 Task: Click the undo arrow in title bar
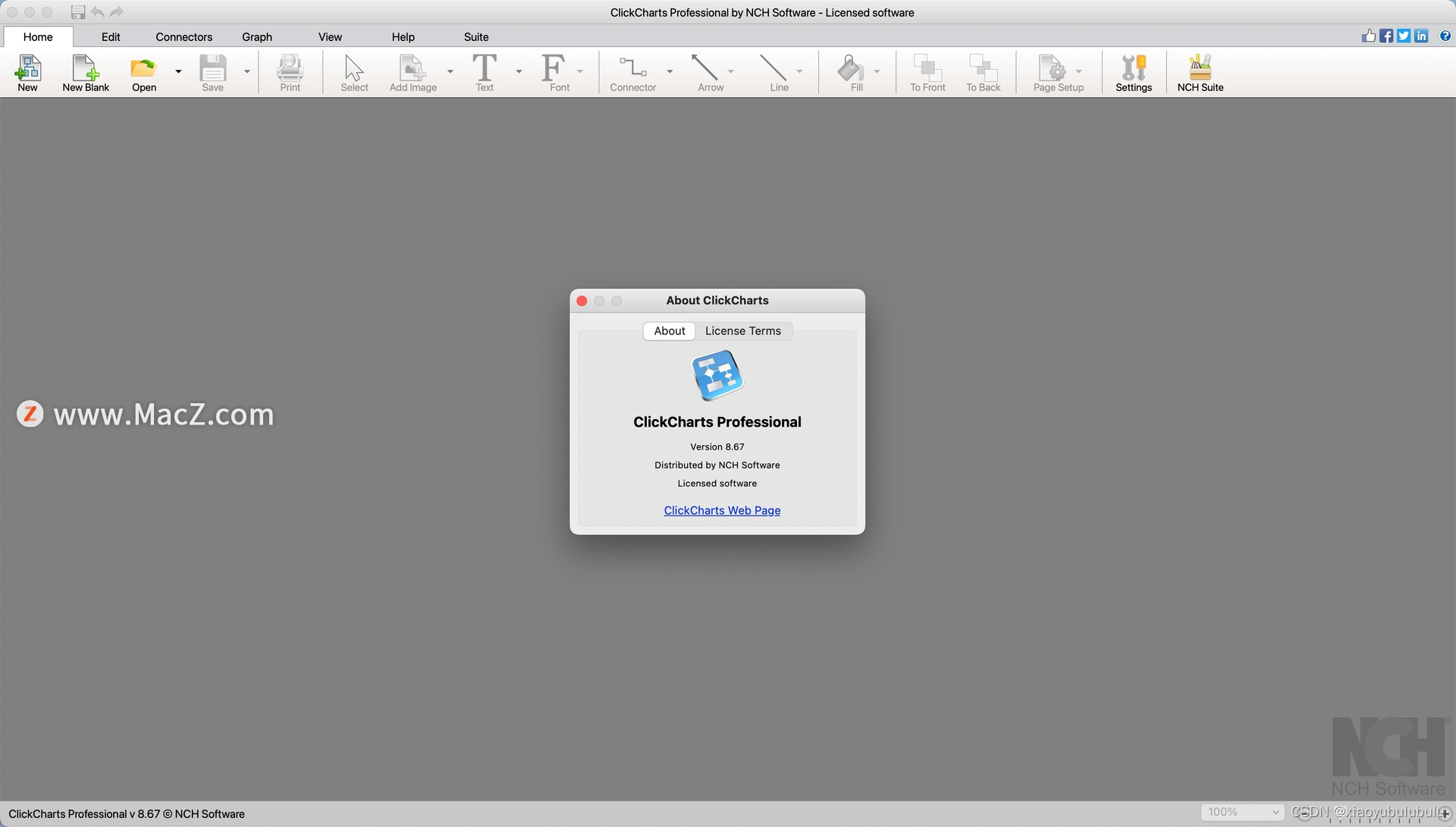[98, 12]
